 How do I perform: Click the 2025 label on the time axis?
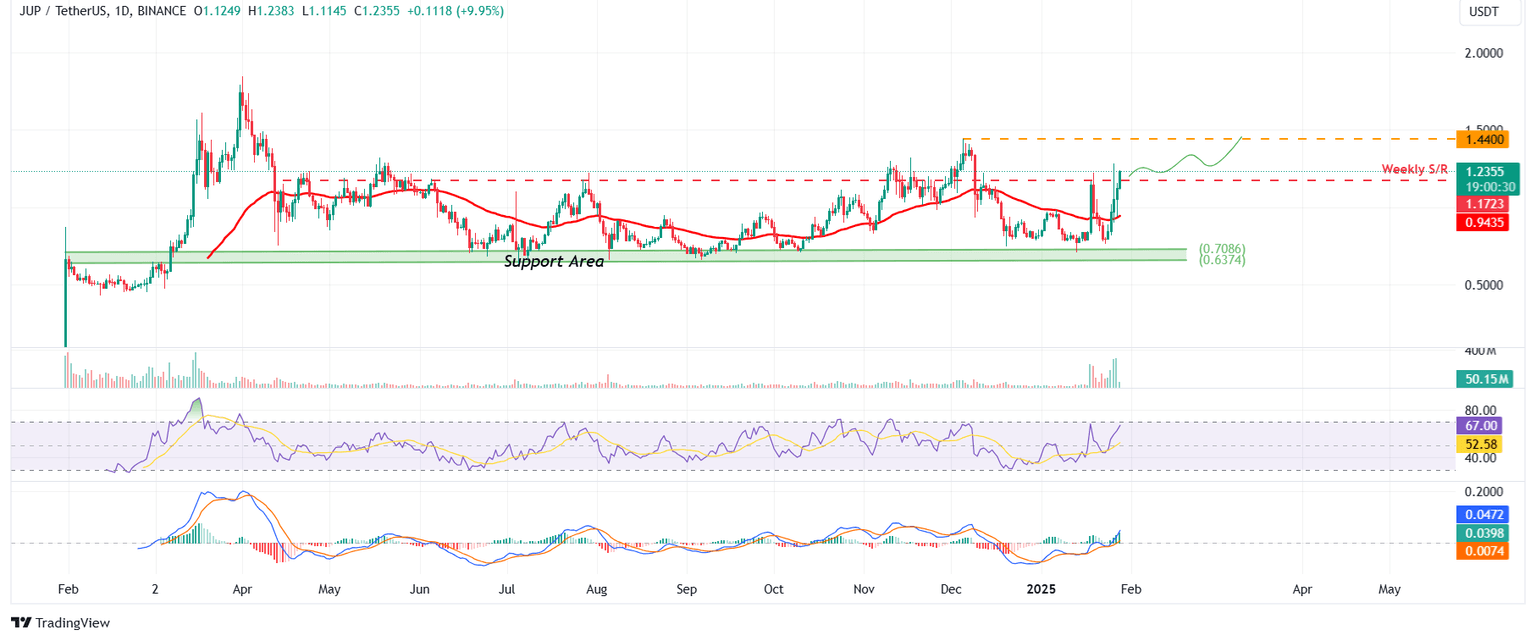tap(1041, 590)
